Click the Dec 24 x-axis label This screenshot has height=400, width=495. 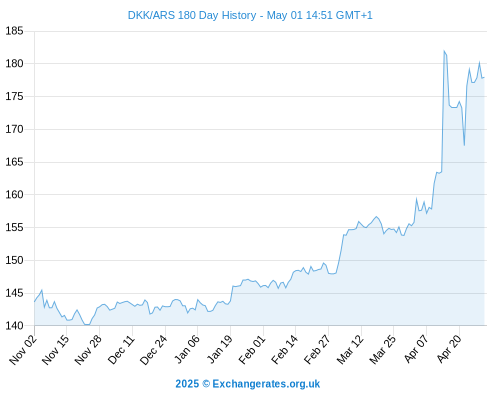pos(153,349)
